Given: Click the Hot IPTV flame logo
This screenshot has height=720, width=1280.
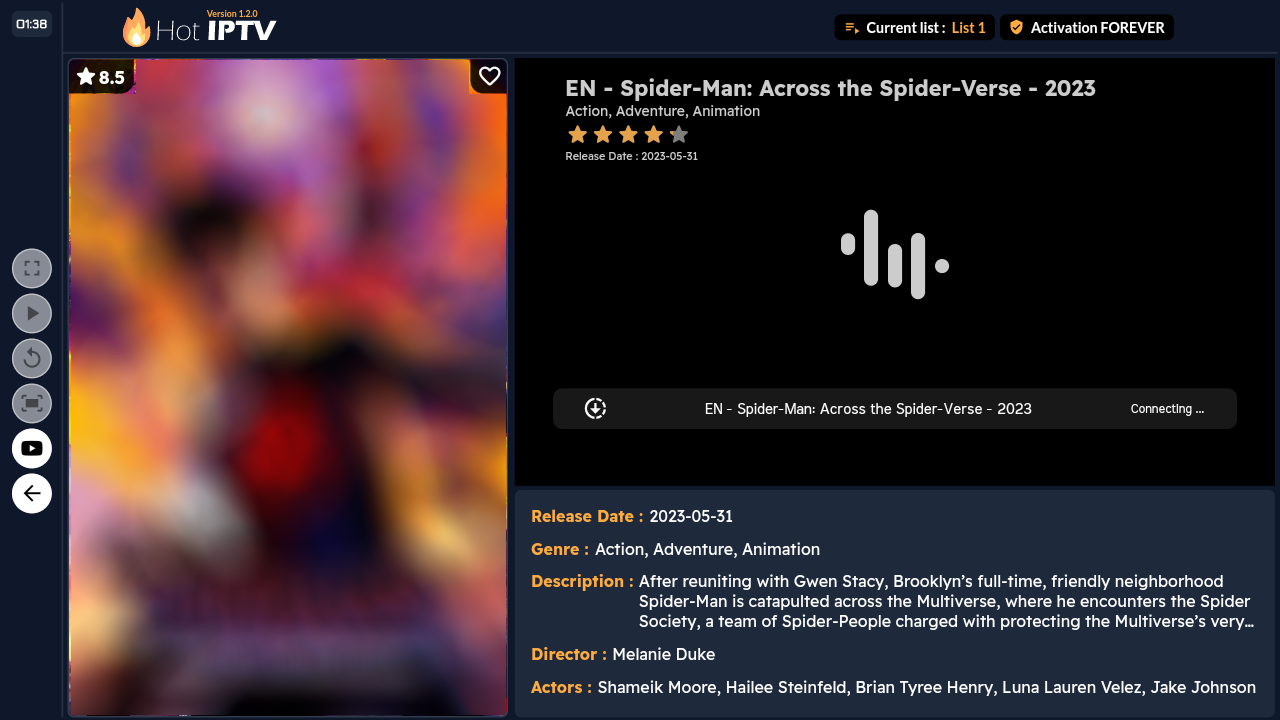Looking at the screenshot, I should [x=199, y=27].
